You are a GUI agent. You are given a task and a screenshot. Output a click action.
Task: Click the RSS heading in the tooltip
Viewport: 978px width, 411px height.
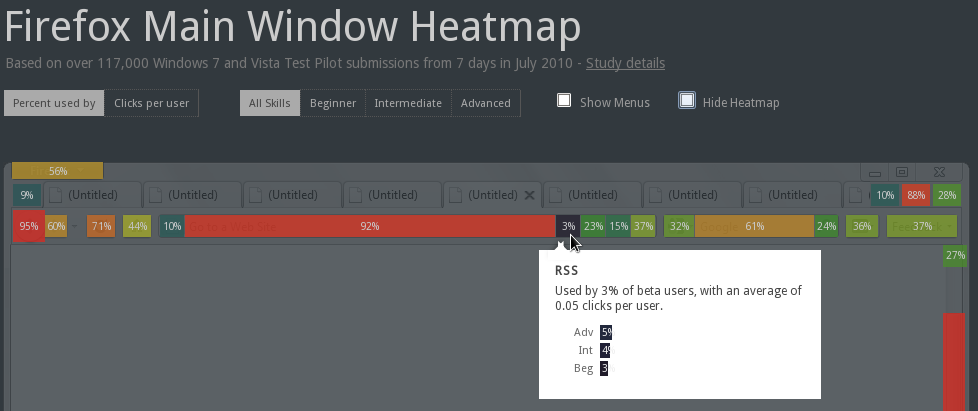pos(566,270)
